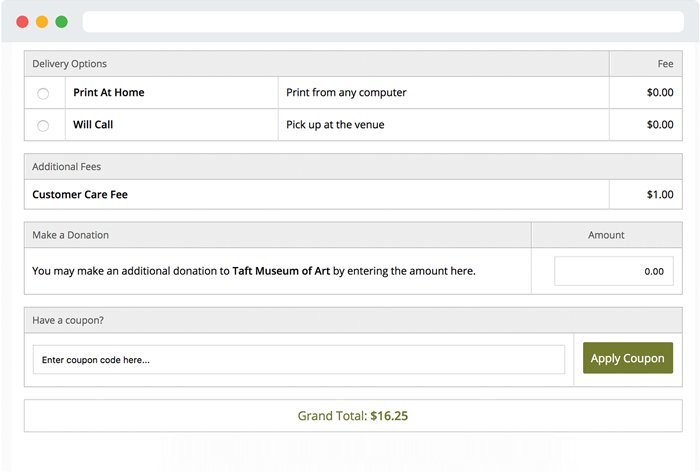Click the Apply Coupon button
Viewport: 700px width, 472px height.
pos(627,358)
